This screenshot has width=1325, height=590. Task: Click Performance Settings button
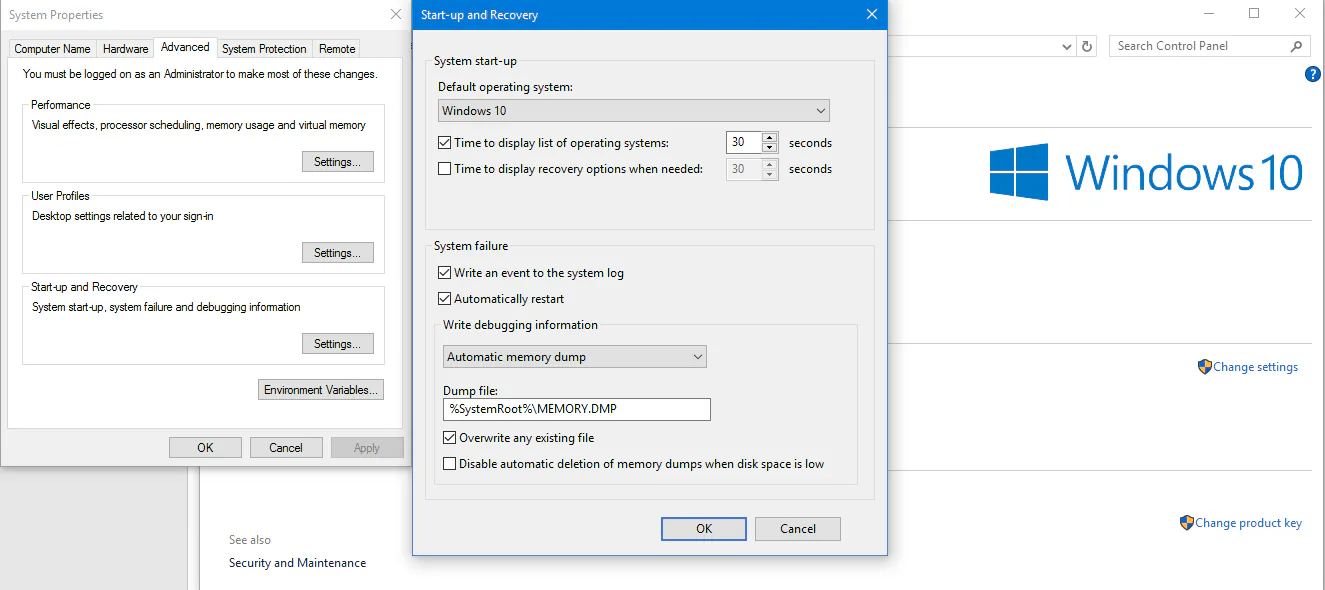[338, 162]
